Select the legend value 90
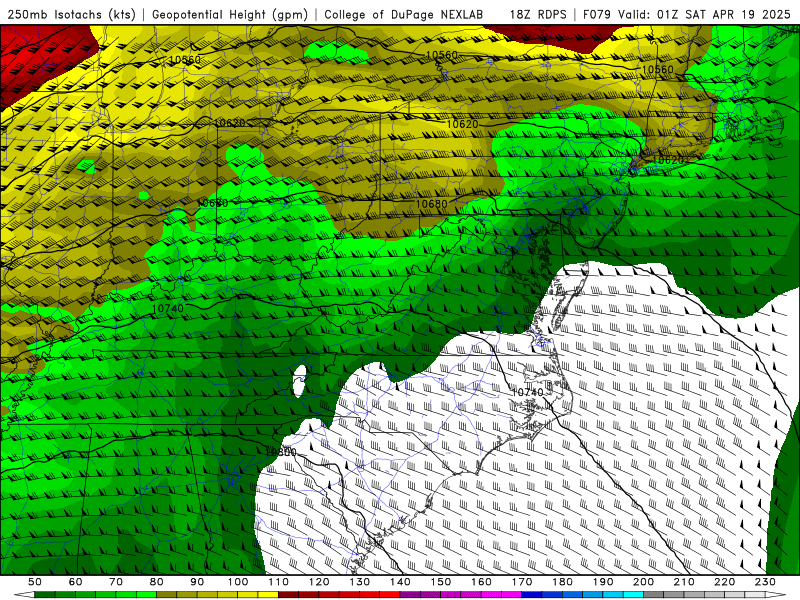The image size is (800, 600). pyautogui.click(x=197, y=582)
